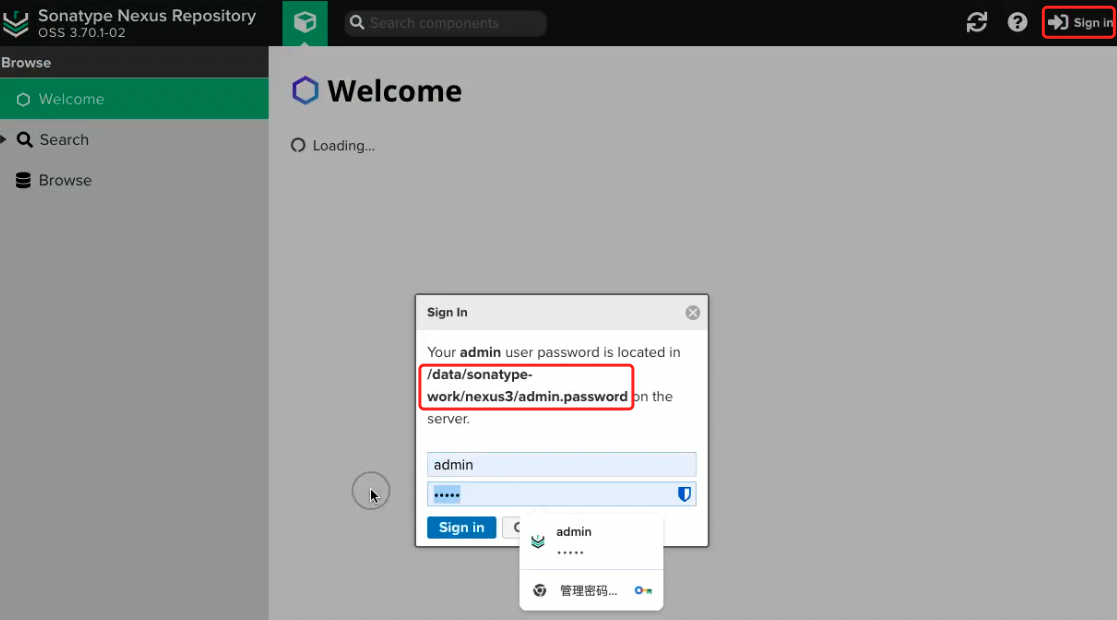The height and width of the screenshot is (620, 1117).
Task: Select Welcome in the Browse sidebar
Action: pos(71,99)
